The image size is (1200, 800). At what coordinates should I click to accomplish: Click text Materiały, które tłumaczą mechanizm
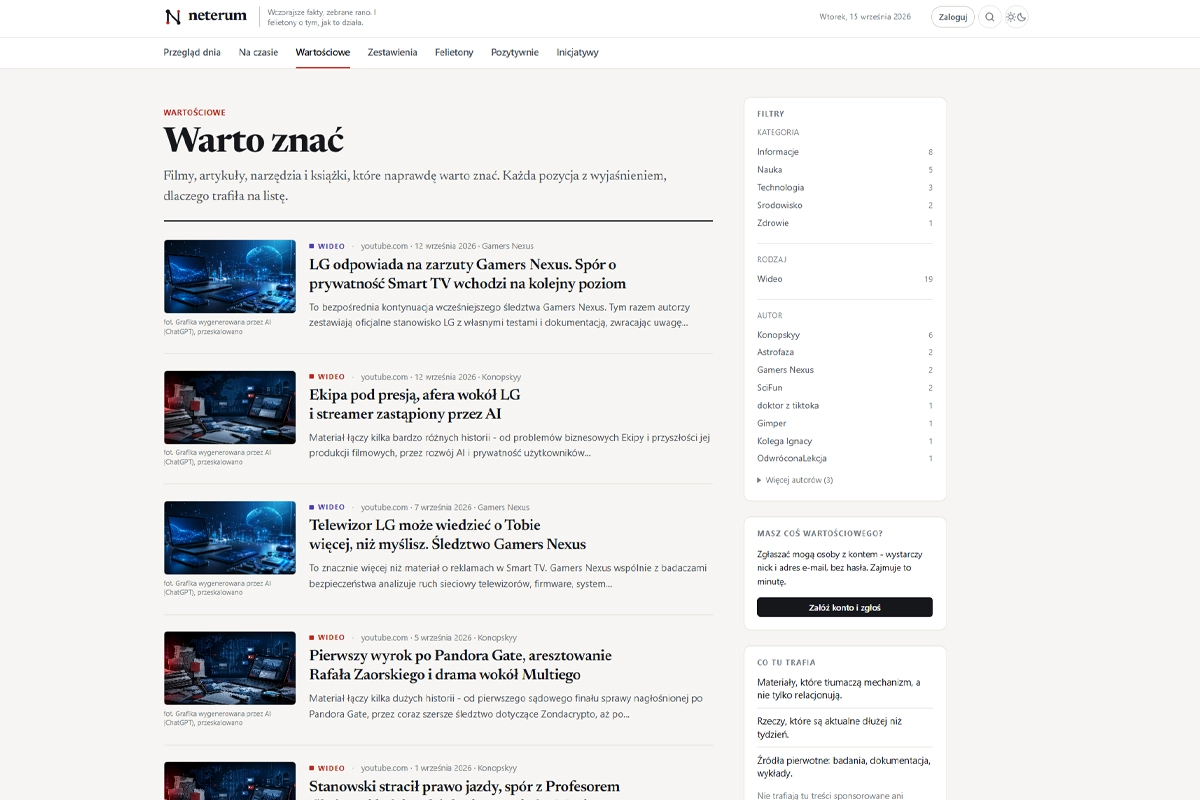click(x=839, y=688)
